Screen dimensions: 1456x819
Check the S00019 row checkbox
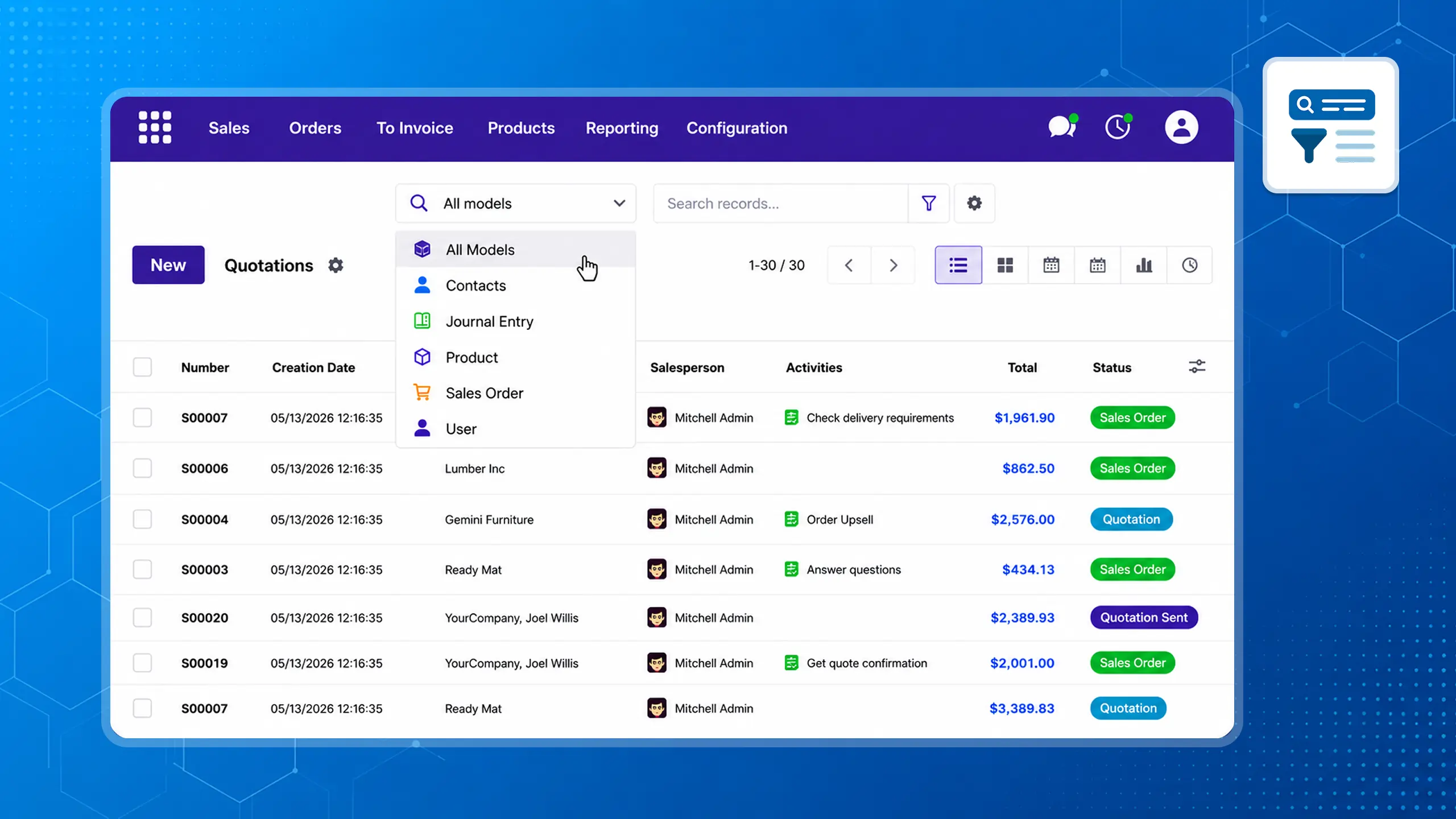(x=142, y=663)
